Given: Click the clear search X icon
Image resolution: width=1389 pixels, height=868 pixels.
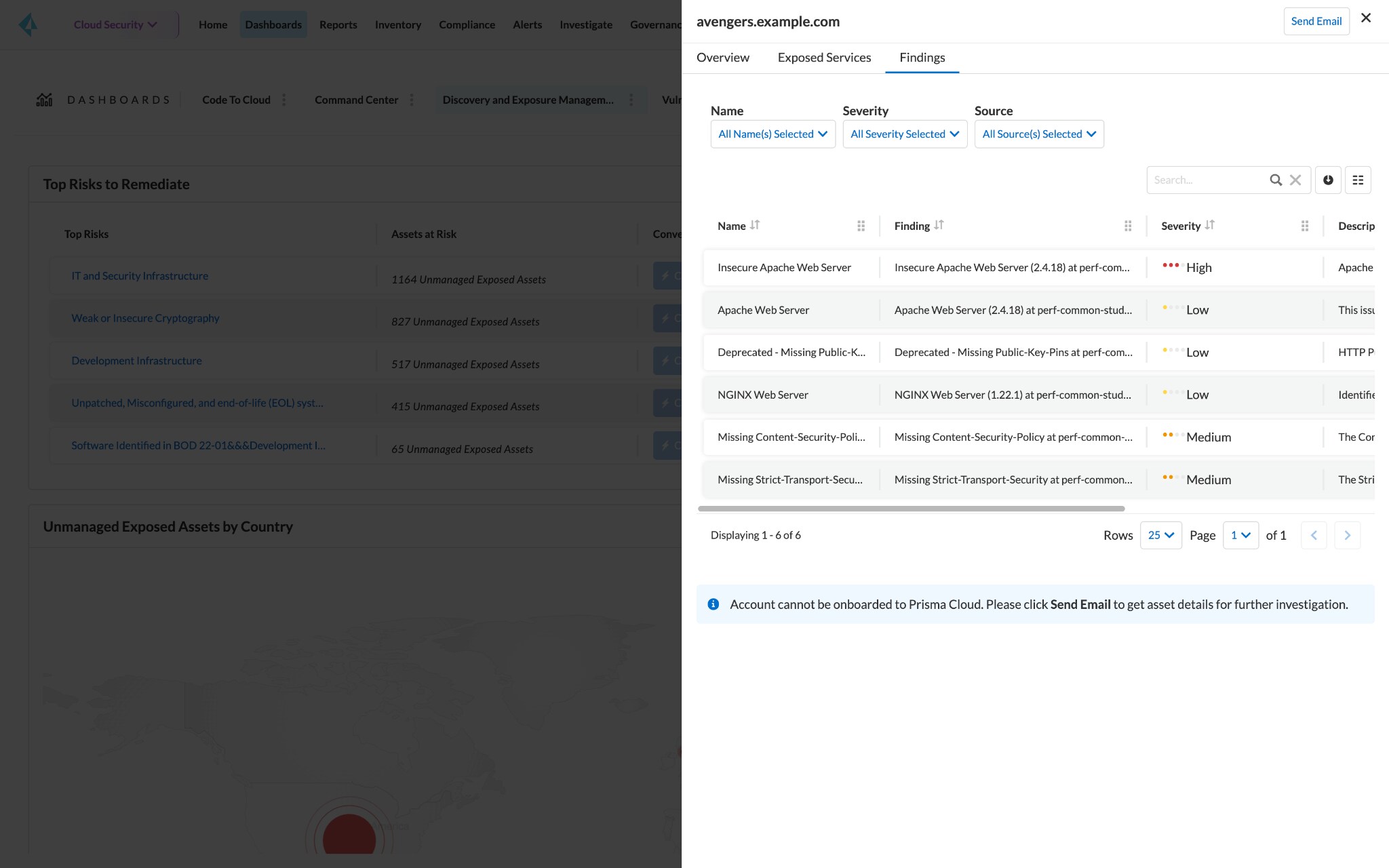Looking at the screenshot, I should tap(1295, 179).
